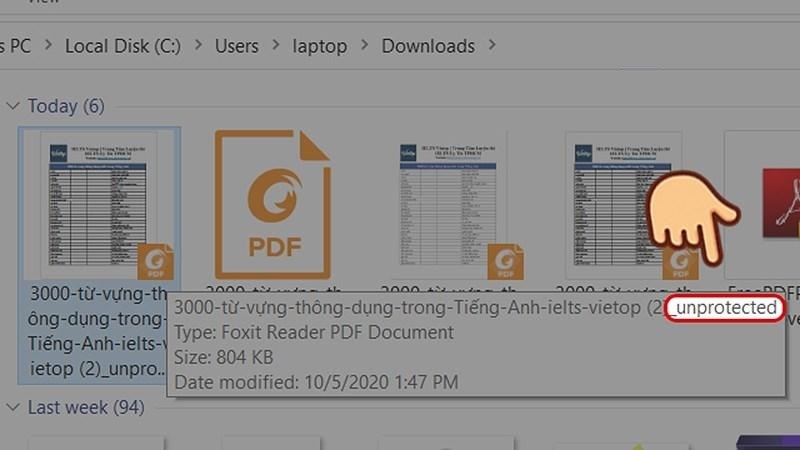Expand chevron after Local Disk (C:)

(x=198, y=45)
